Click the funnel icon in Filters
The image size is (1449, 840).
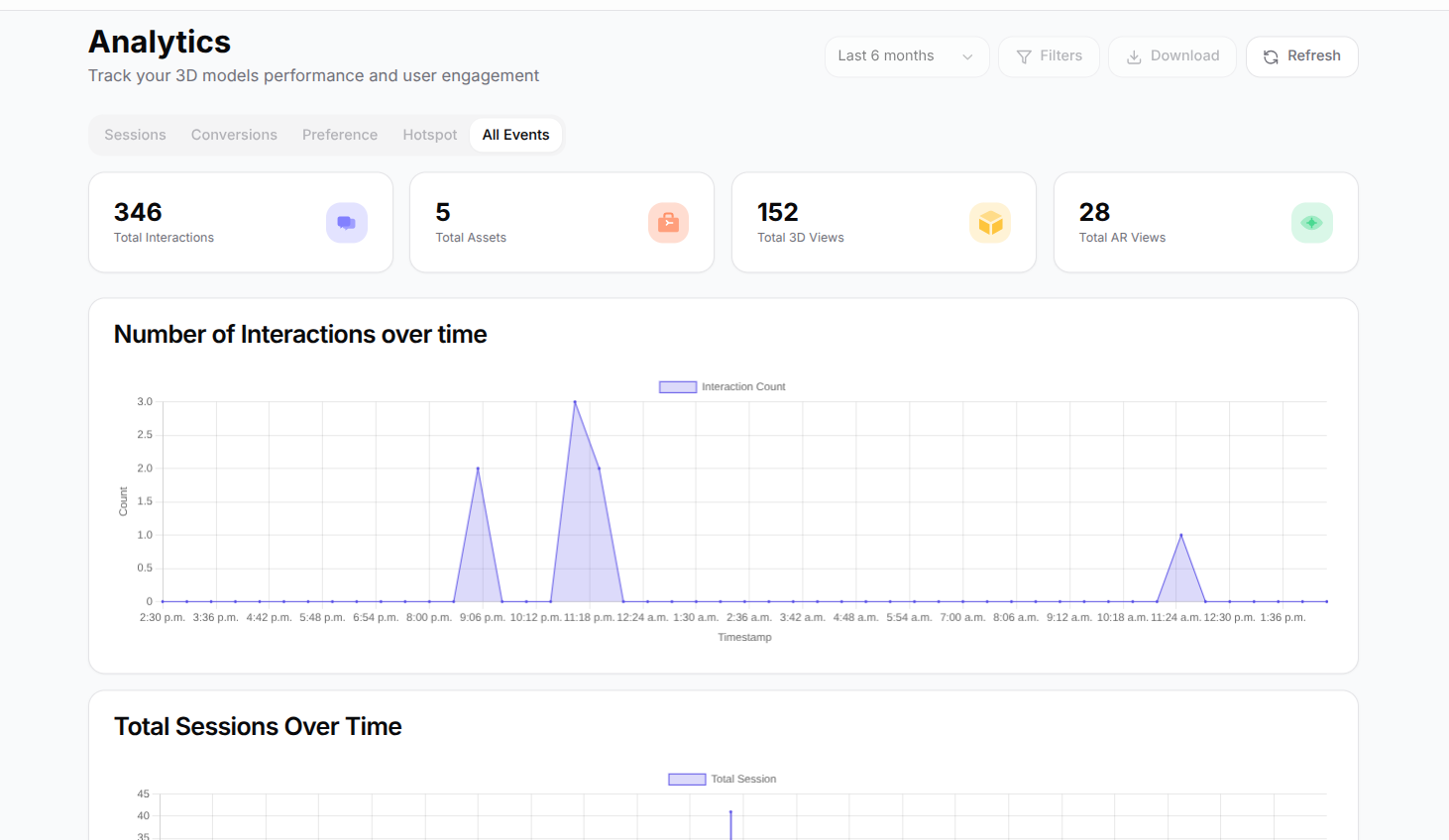tap(1024, 56)
